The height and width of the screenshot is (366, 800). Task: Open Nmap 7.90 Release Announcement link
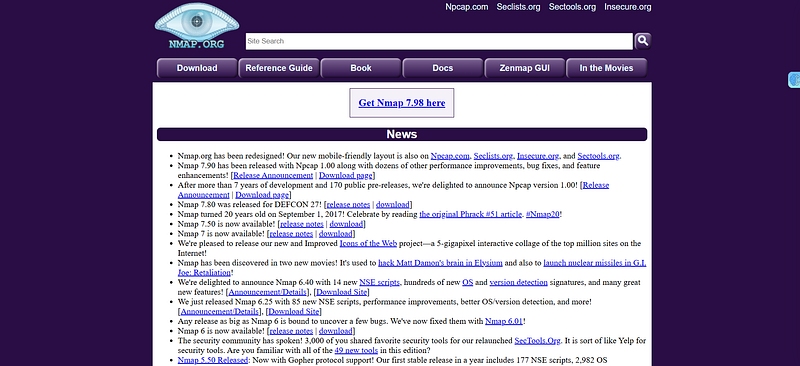pyautogui.click(x=273, y=176)
